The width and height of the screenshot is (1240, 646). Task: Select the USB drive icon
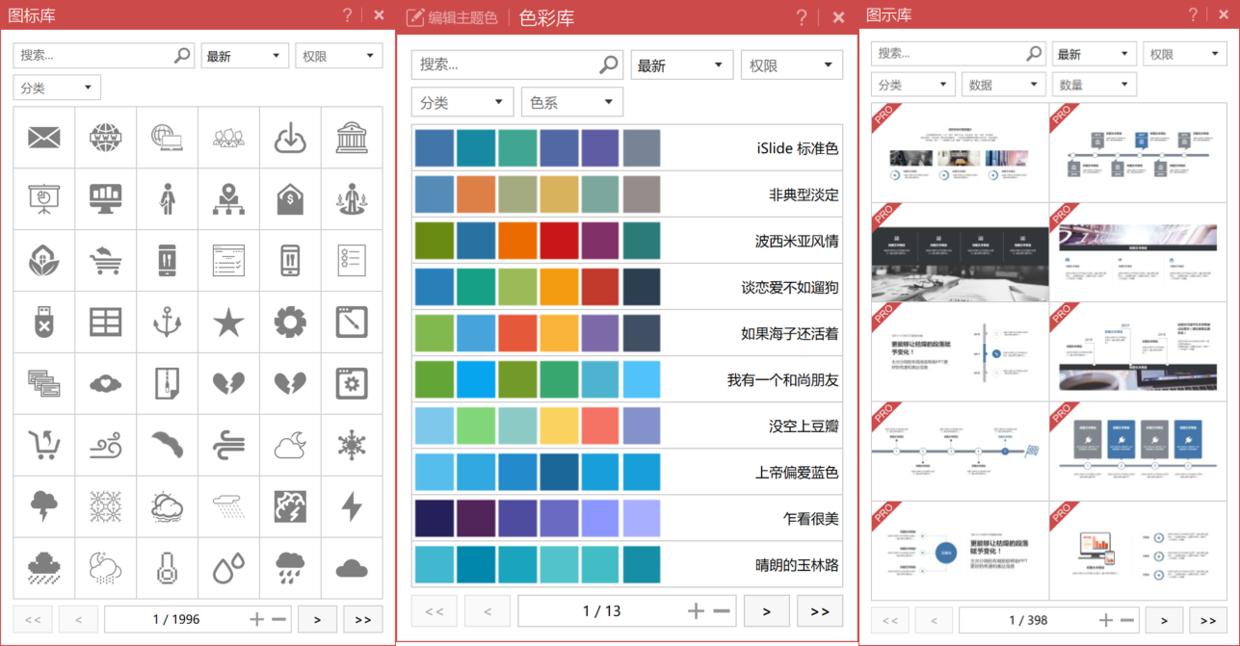43,322
